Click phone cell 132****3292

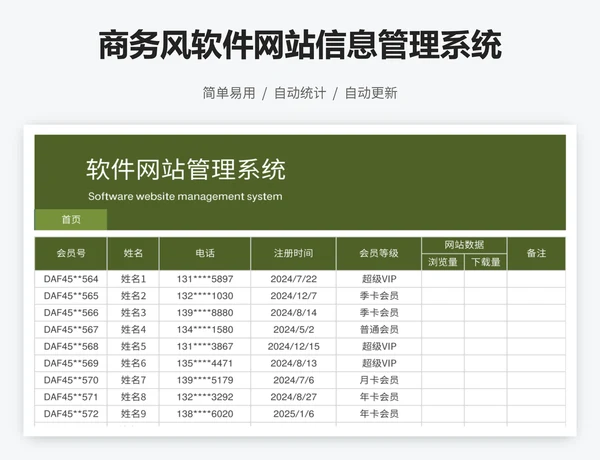[205, 397]
